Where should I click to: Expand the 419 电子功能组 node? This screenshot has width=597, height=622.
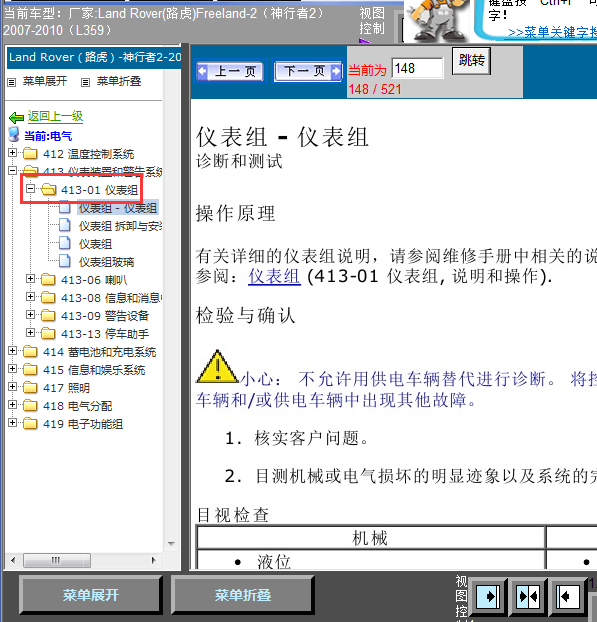pos(12,423)
